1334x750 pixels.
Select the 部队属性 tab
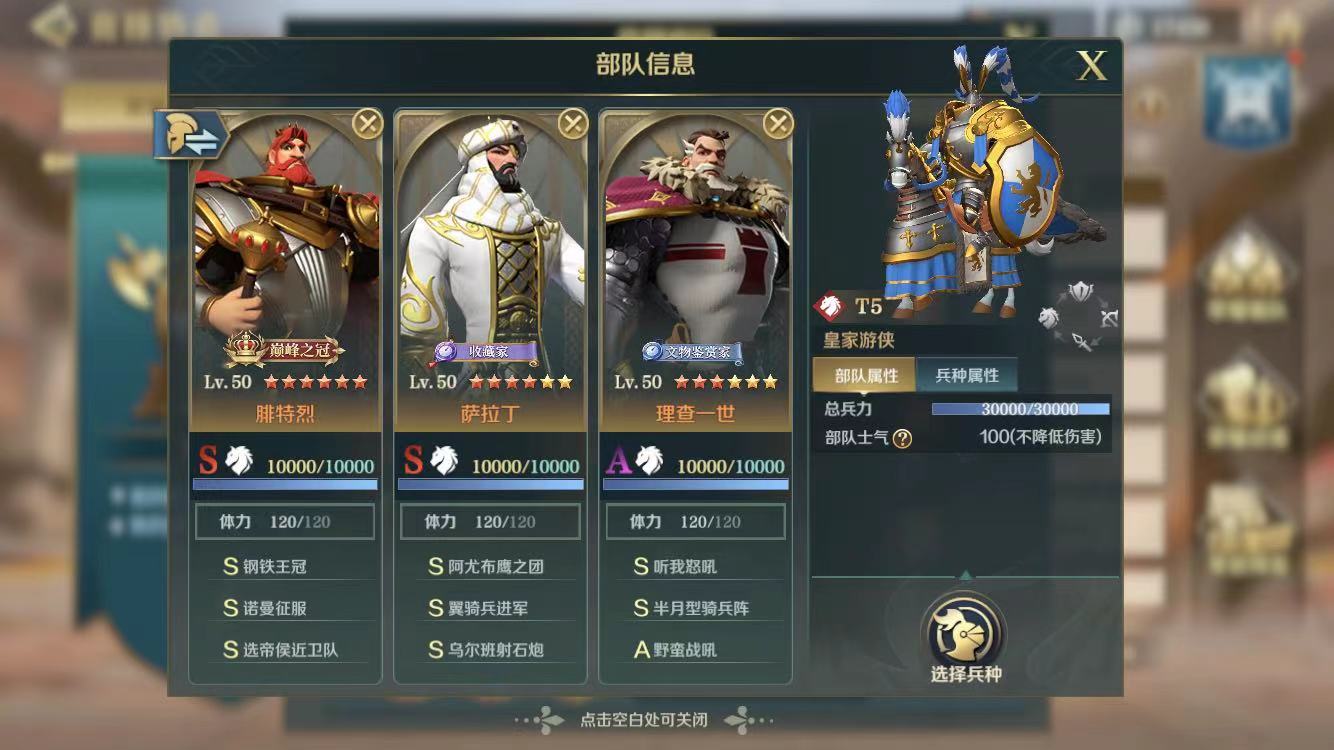coord(866,376)
